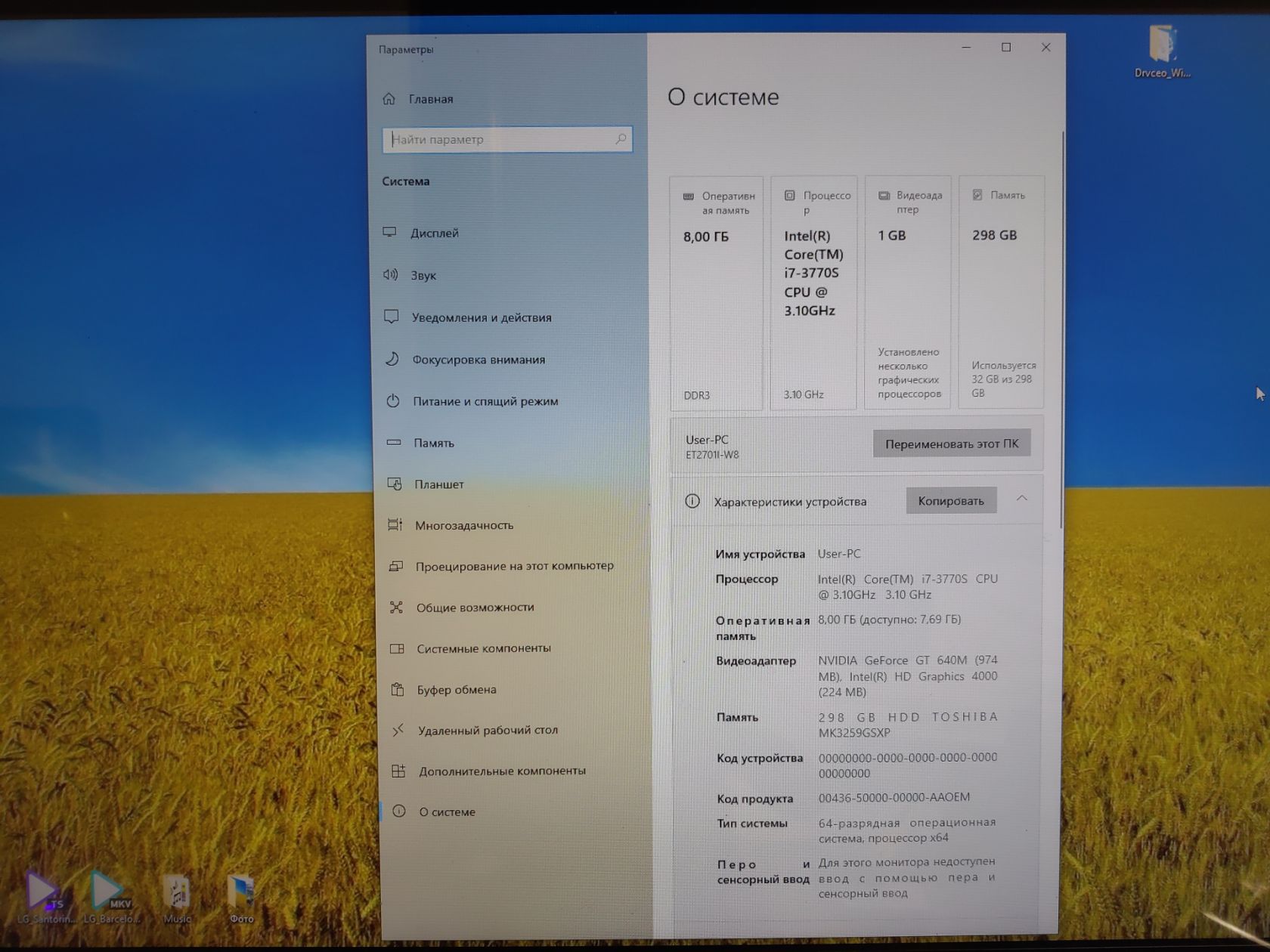The height and width of the screenshot is (952, 1270).
Task: Select the Дисплей monitor icon
Action: (x=390, y=233)
